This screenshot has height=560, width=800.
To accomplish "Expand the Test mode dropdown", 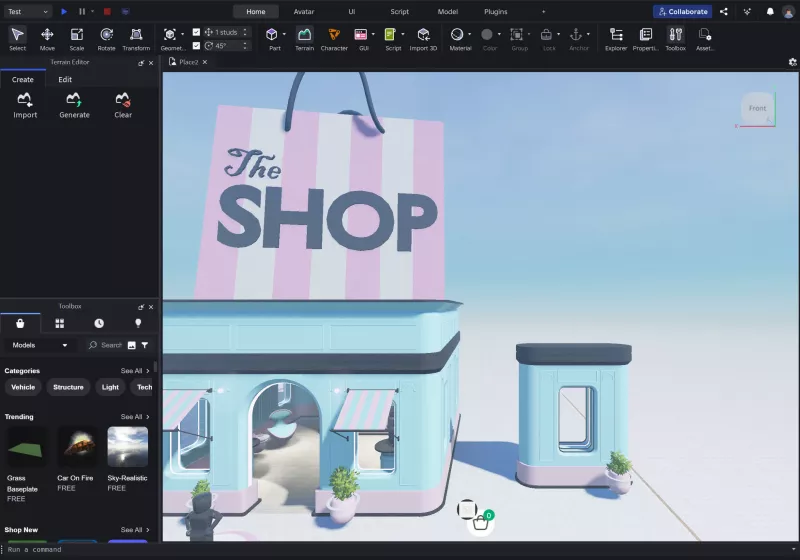I will [26, 11].
